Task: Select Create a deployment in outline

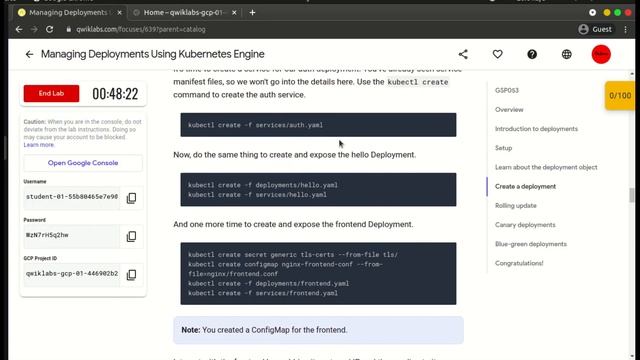Action: point(525,187)
